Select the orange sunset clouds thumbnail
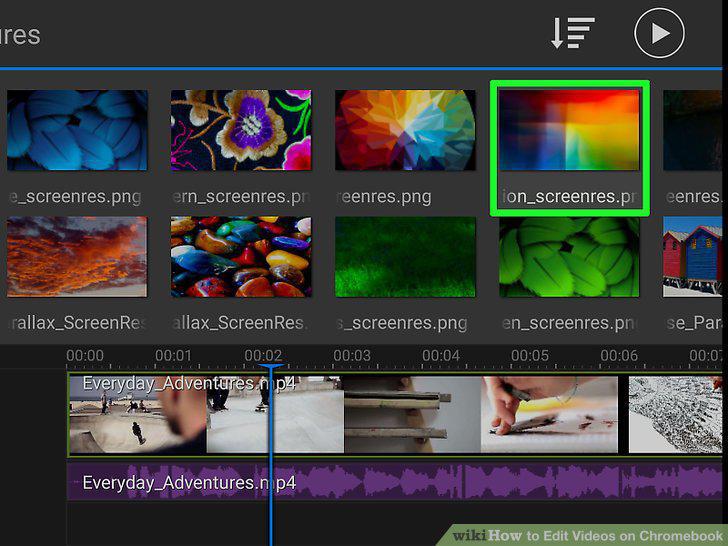This screenshot has height=546, width=728. pos(77,257)
